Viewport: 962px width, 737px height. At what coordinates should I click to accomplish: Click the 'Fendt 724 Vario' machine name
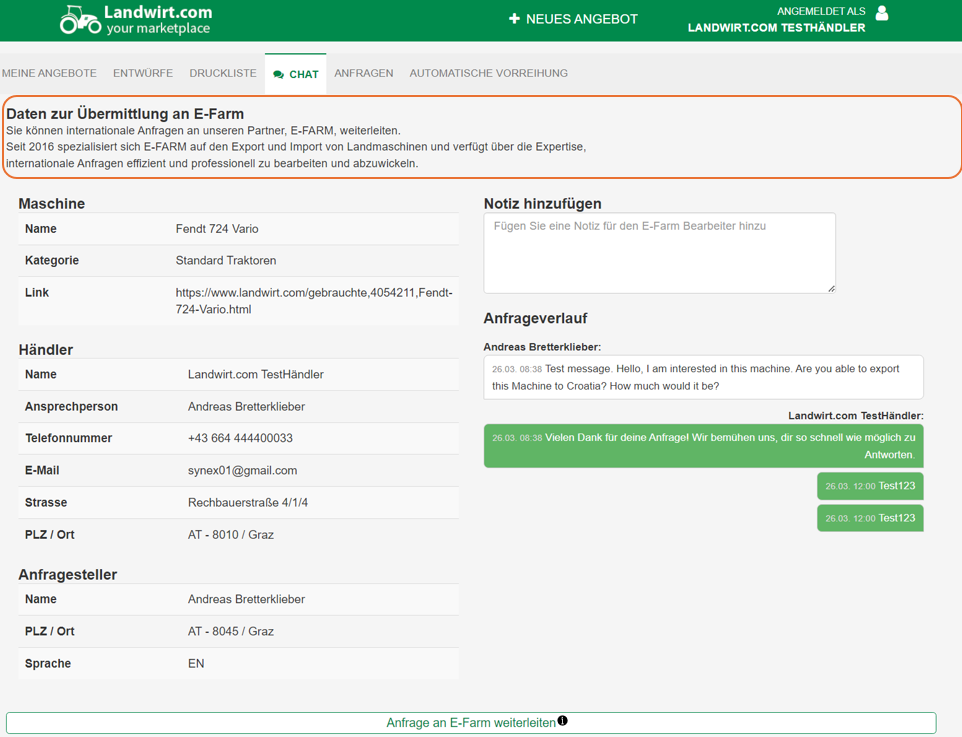217,229
